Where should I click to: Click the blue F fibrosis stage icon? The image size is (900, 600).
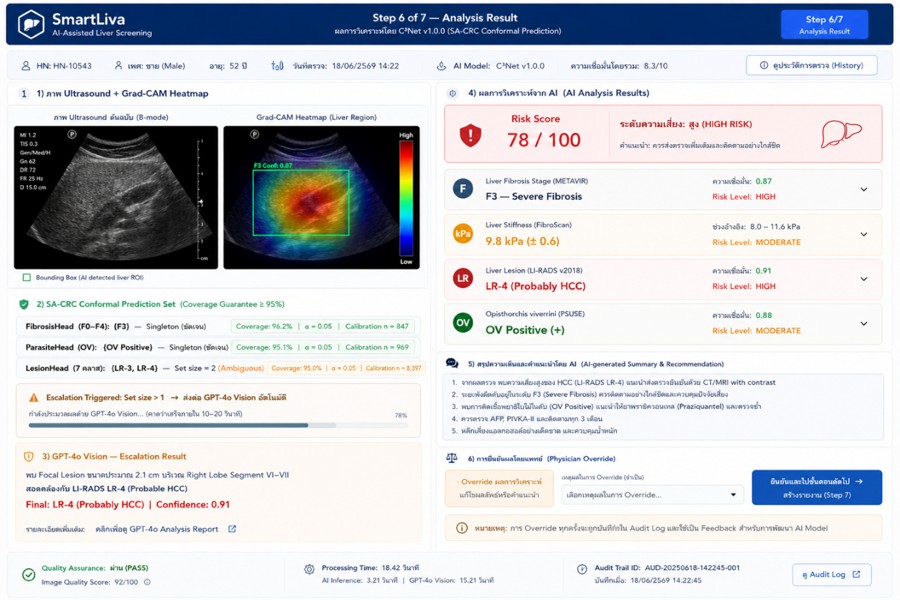463,188
